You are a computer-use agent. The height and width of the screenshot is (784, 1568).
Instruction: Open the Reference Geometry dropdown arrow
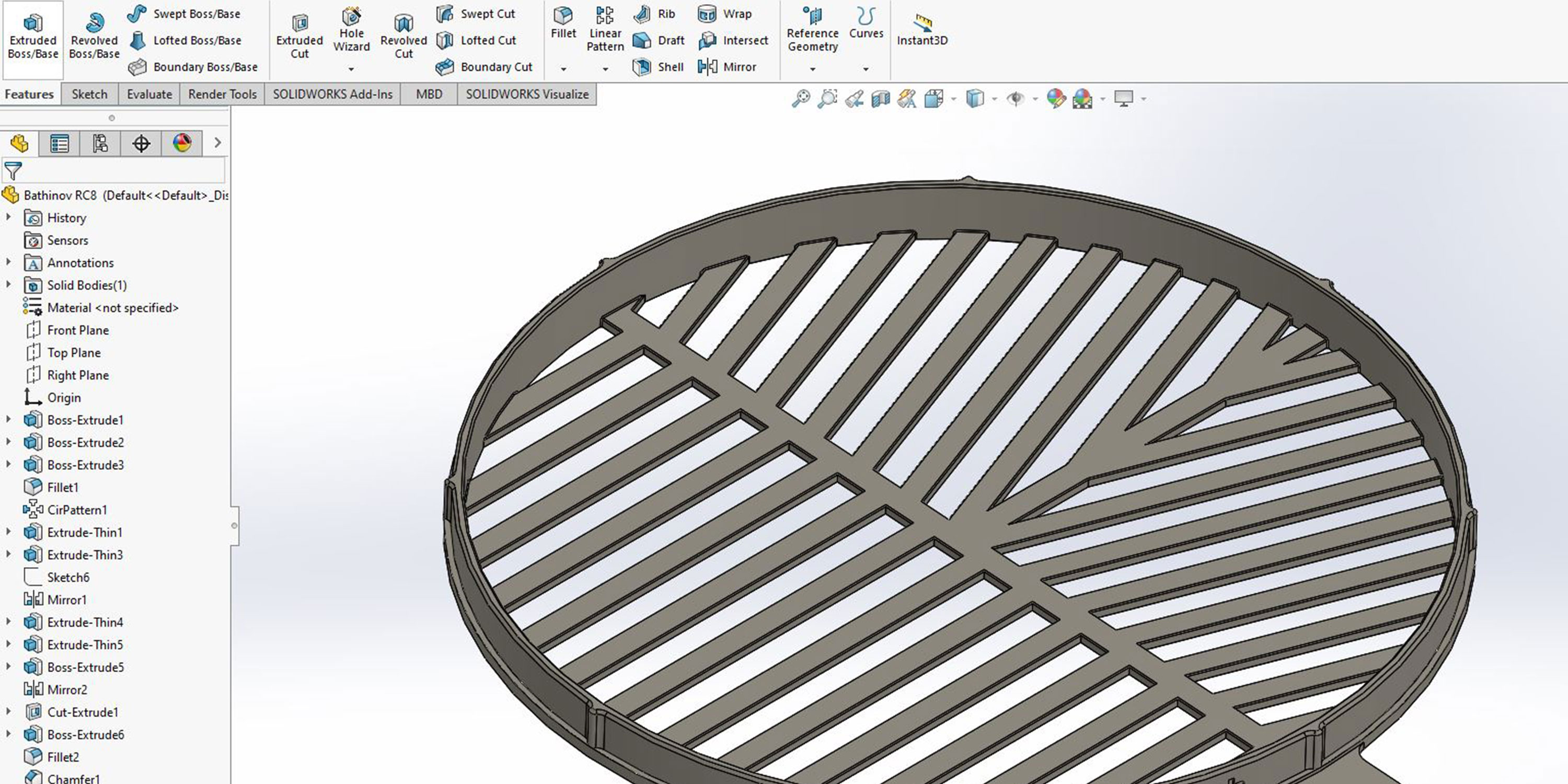coord(813,70)
